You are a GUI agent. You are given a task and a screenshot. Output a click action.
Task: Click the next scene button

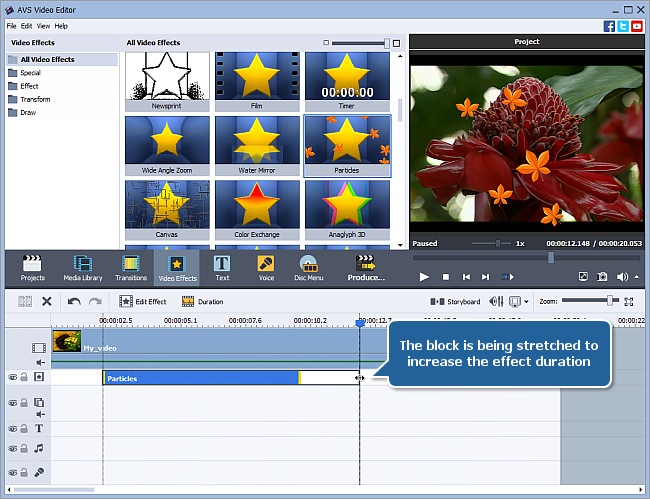coord(508,276)
